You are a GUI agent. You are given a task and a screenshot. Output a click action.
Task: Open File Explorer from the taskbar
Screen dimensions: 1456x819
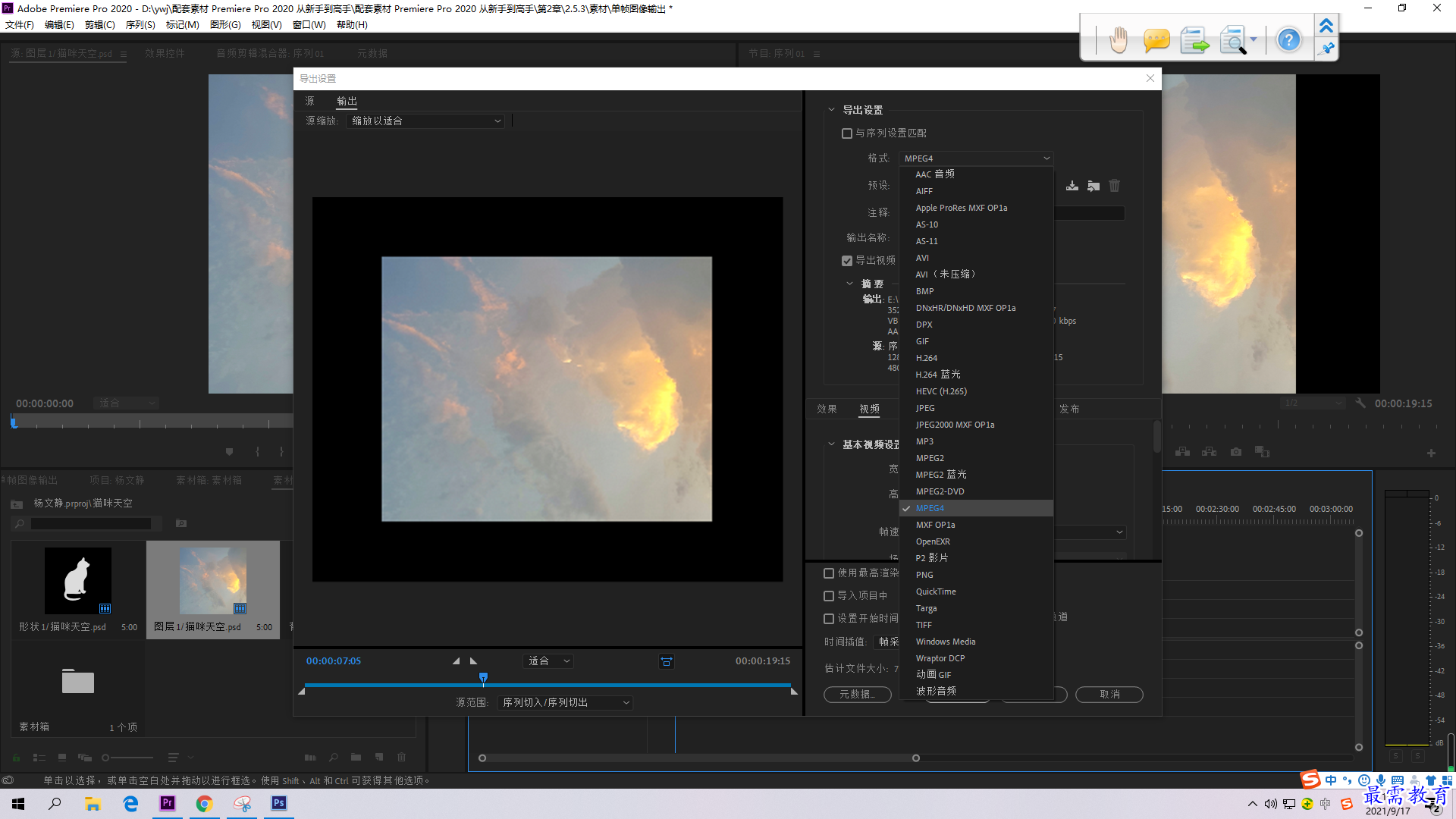93,803
